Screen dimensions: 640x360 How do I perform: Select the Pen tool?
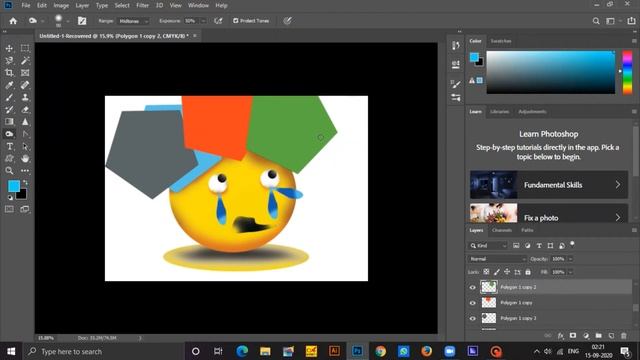pos(25,134)
